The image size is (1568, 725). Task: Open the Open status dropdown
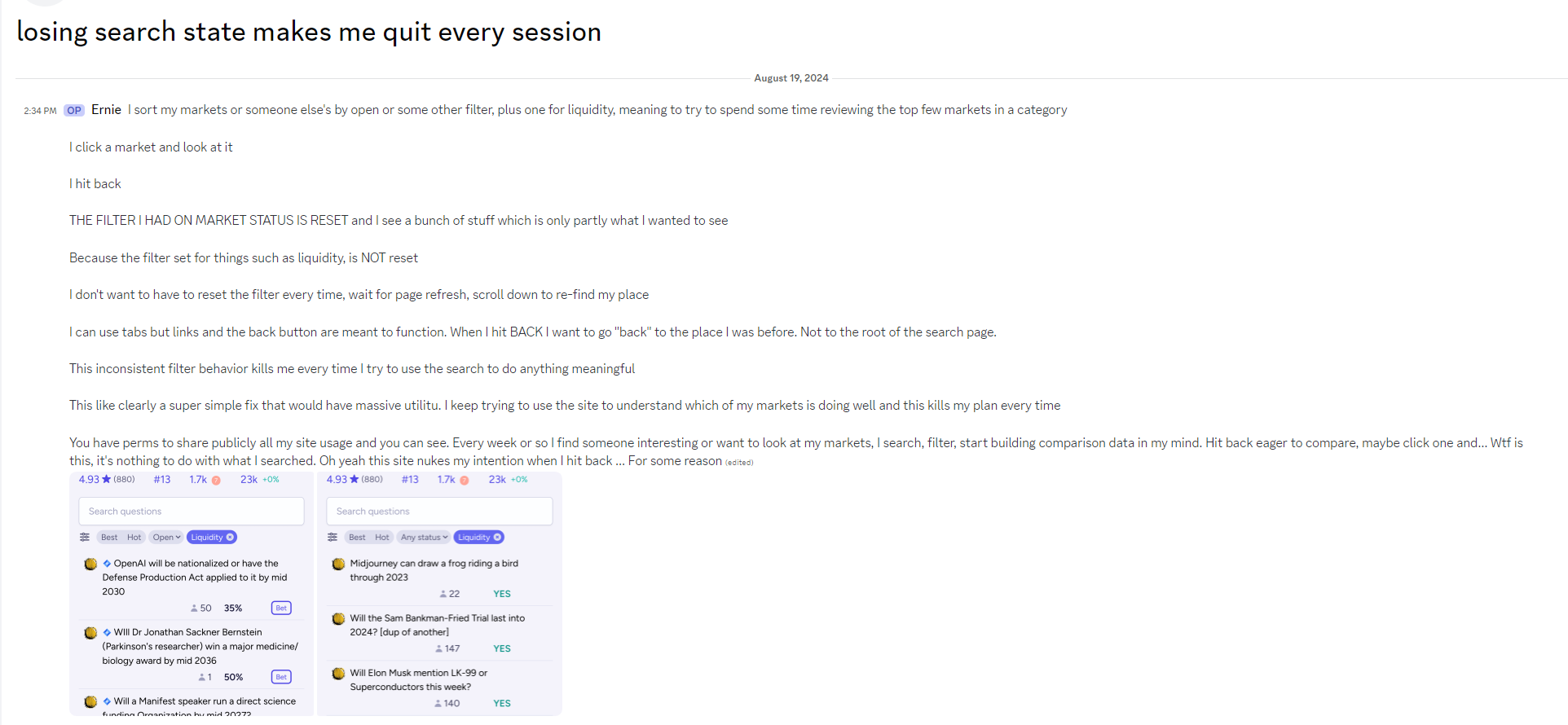click(166, 537)
